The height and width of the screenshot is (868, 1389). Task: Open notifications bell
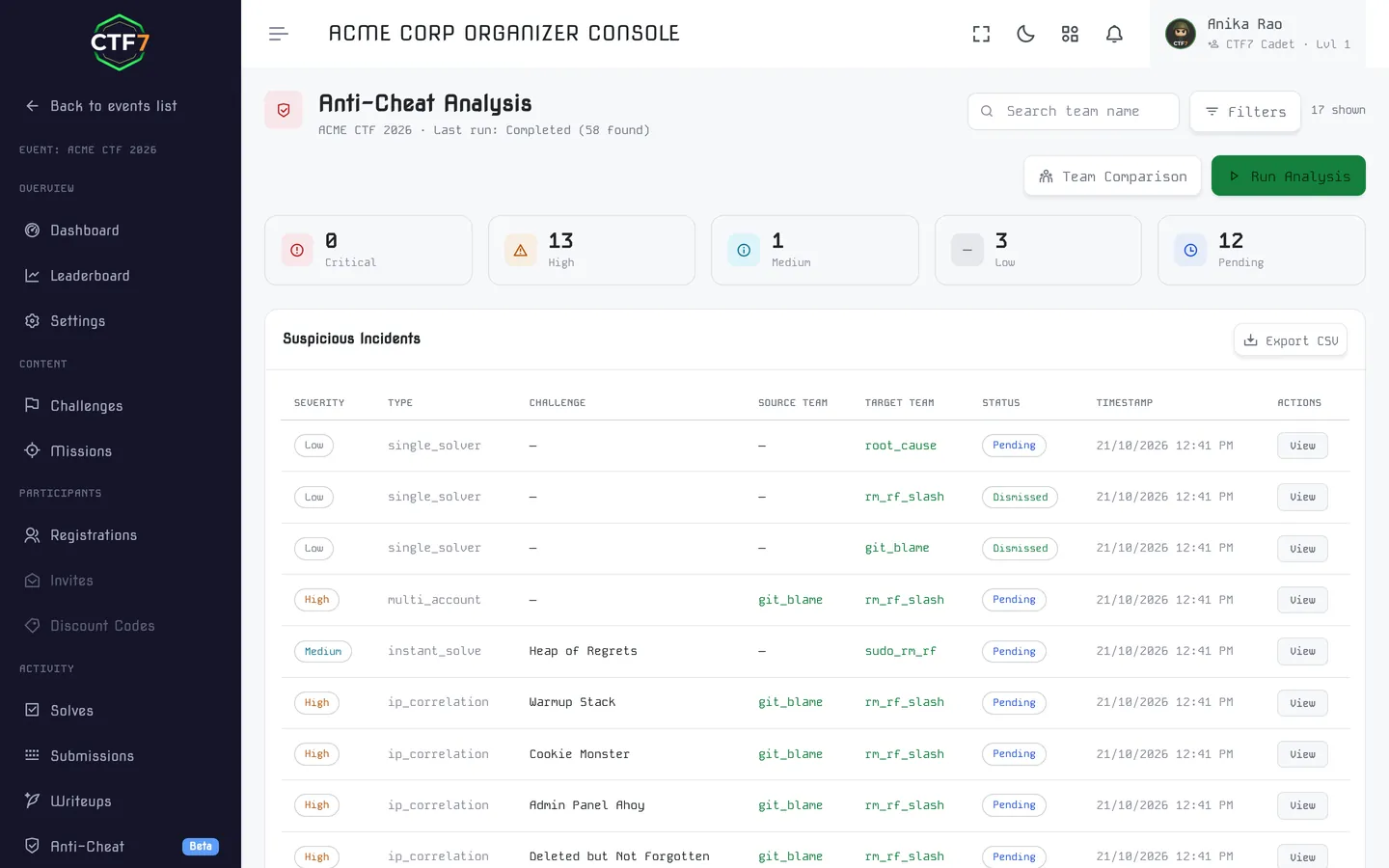click(x=1114, y=34)
